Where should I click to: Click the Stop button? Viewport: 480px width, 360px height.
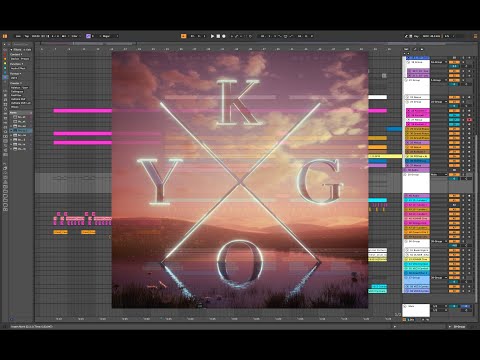[x=218, y=36]
